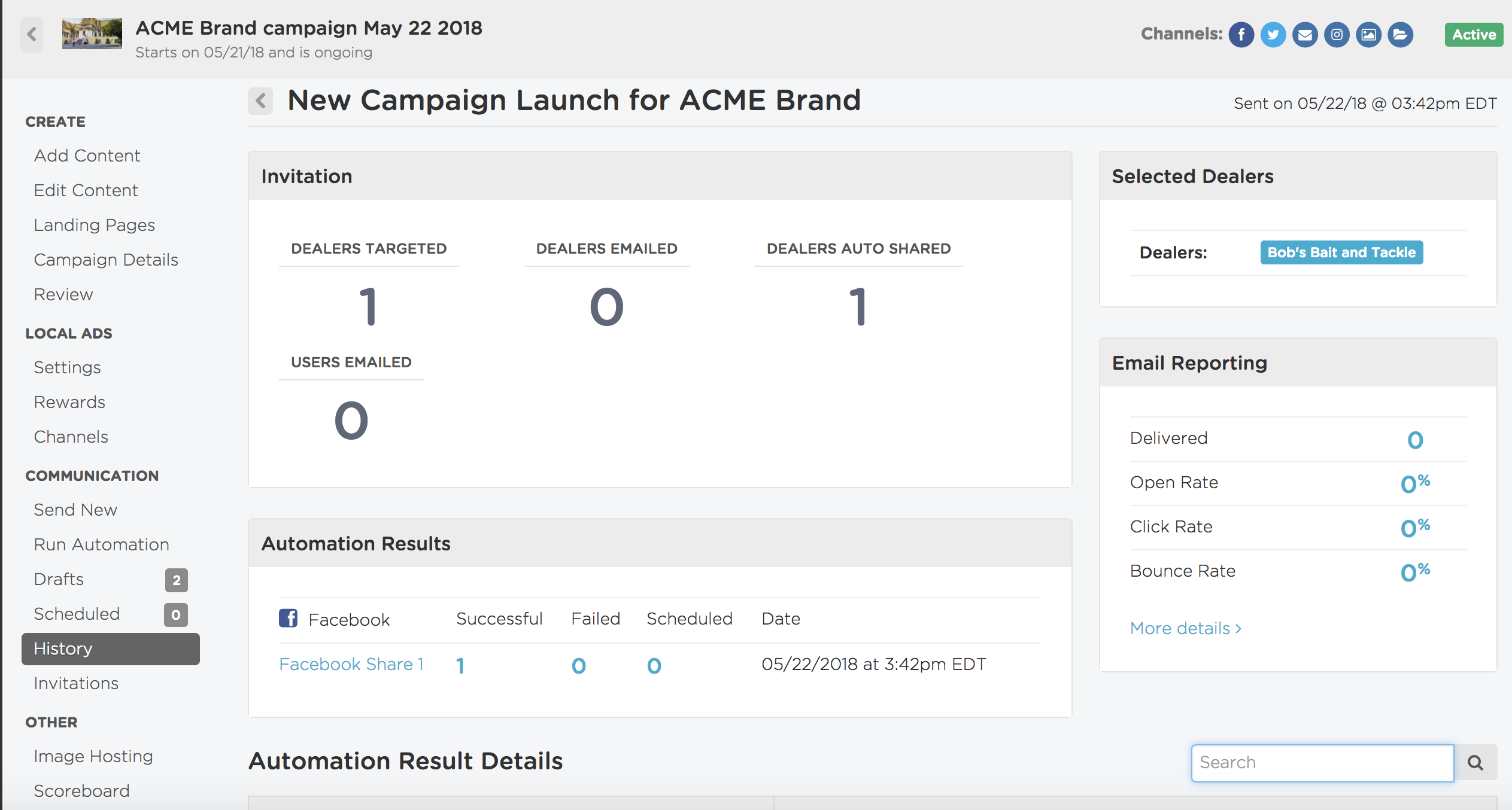Click the 05/22/2018 at 3:42pm EDT date
Image resolution: width=1512 pixels, height=810 pixels.
(x=873, y=664)
